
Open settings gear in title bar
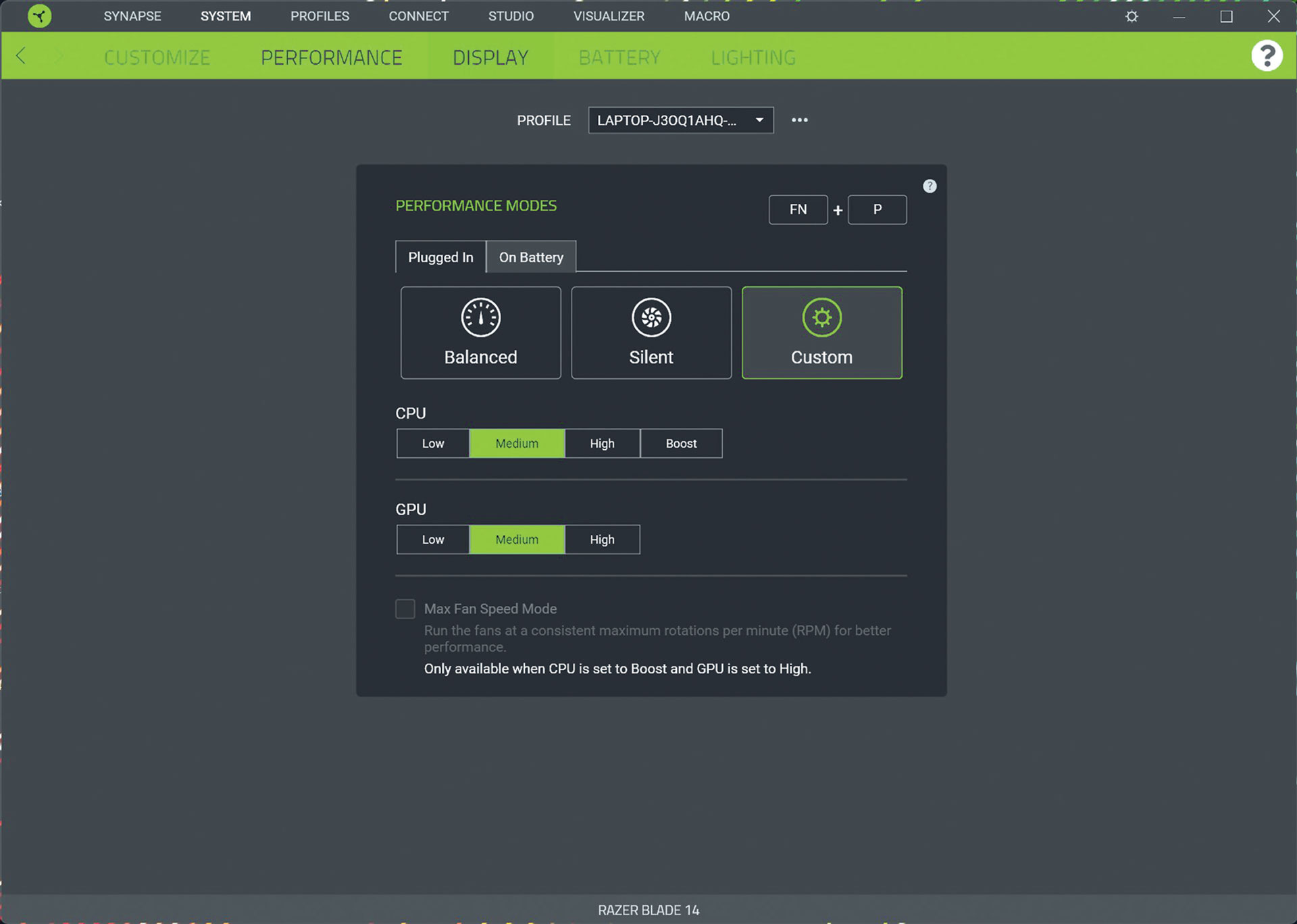tap(1131, 16)
